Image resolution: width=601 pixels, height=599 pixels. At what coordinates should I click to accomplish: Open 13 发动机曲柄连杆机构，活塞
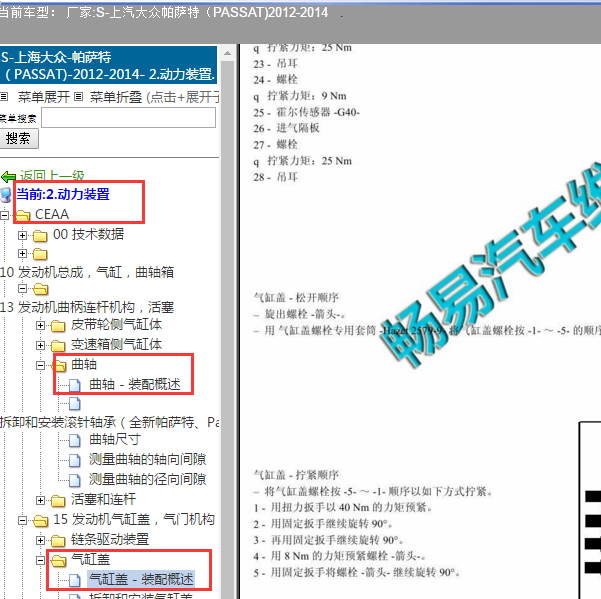click(x=87, y=307)
